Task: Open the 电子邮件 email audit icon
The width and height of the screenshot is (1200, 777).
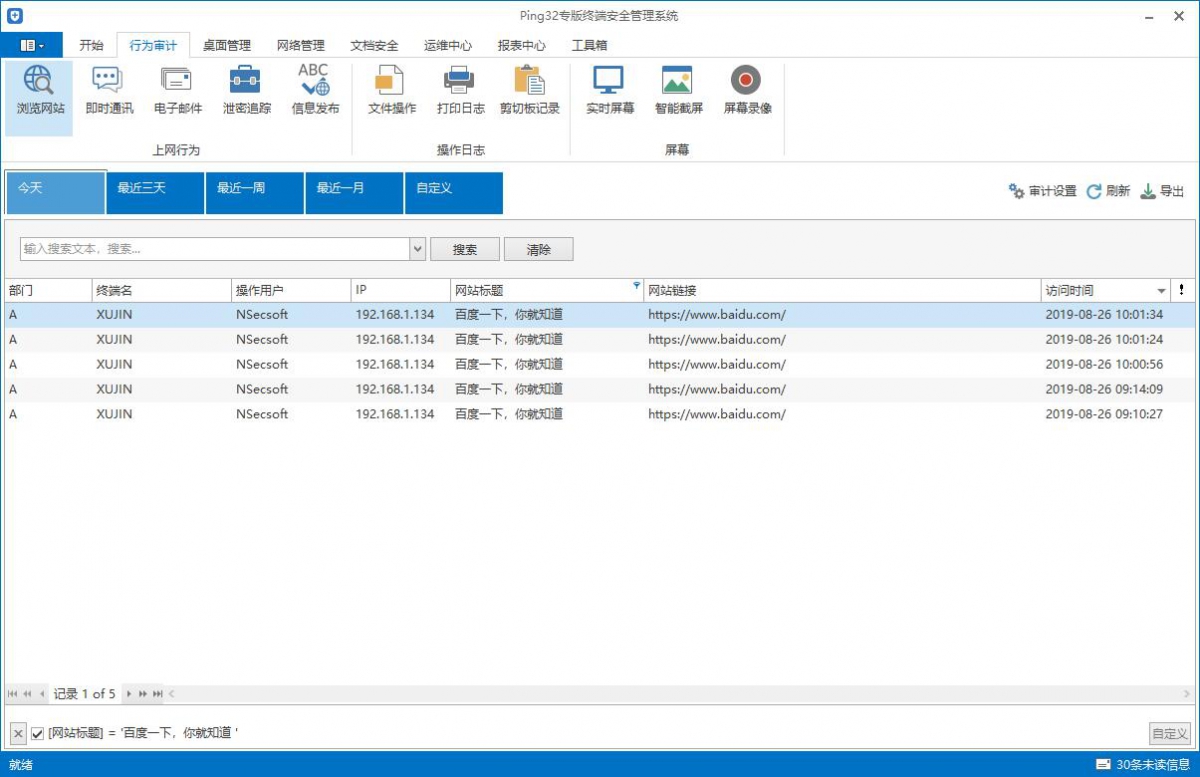Action: coord(177,92)
